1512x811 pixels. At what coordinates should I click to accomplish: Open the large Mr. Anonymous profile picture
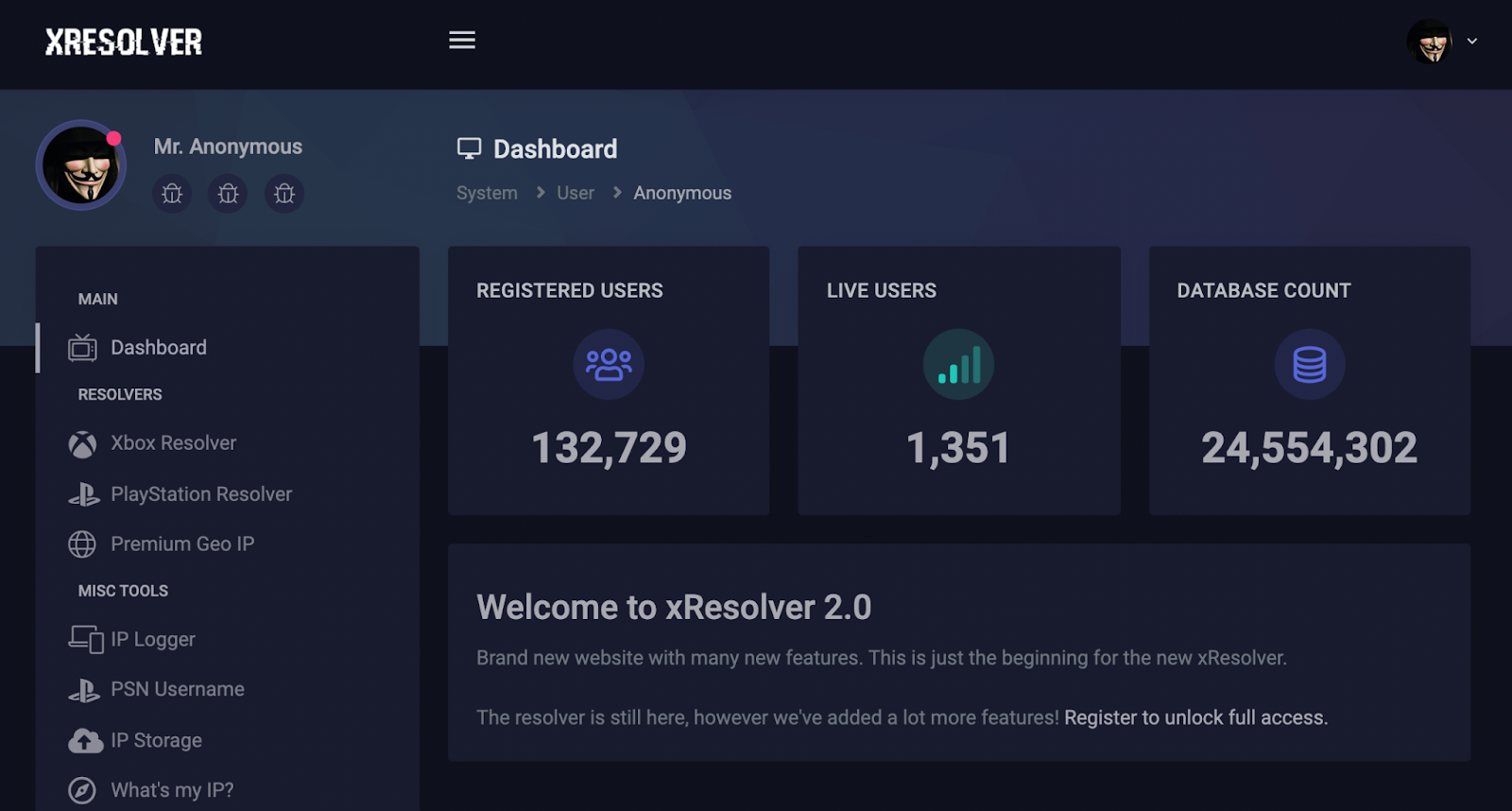tap(81, 165)
